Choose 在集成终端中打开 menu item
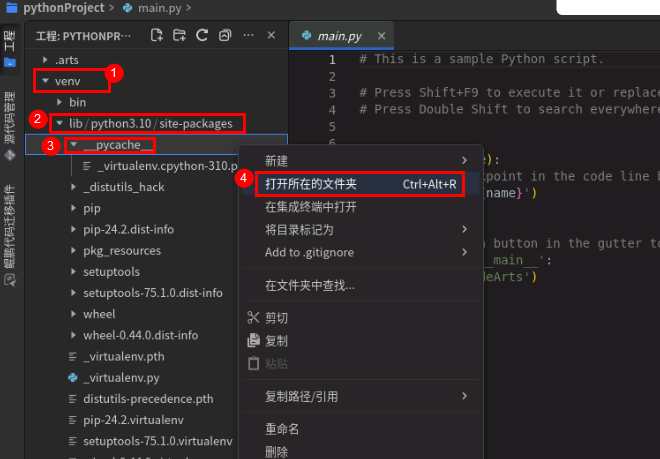 click(361, 206)
